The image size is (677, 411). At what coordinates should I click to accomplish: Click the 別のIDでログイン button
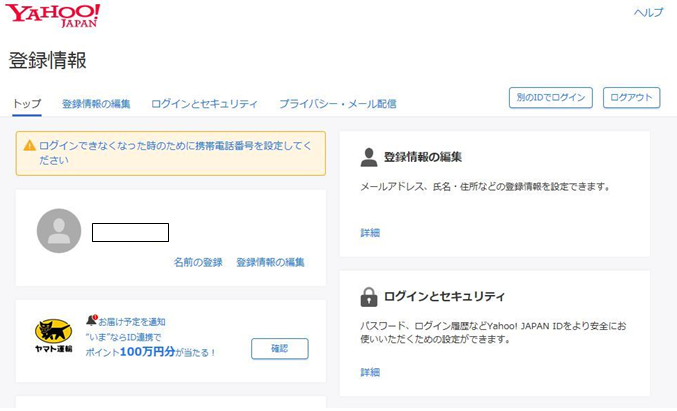[x=551, y=98]
